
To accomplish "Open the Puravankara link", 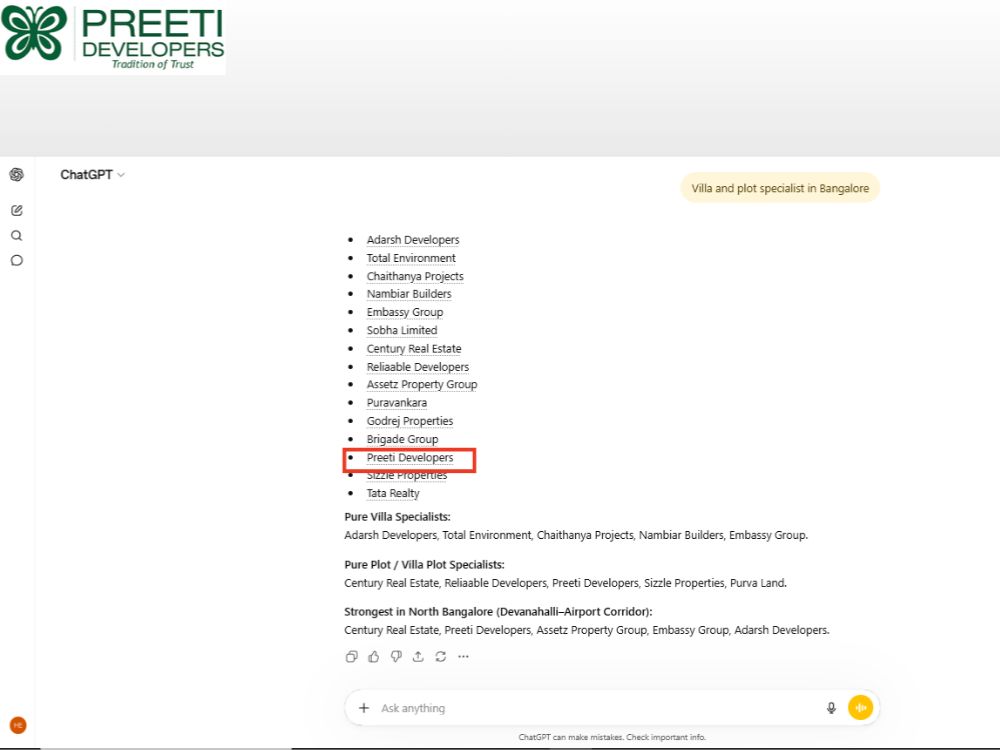I will click(x=396, y=403).
